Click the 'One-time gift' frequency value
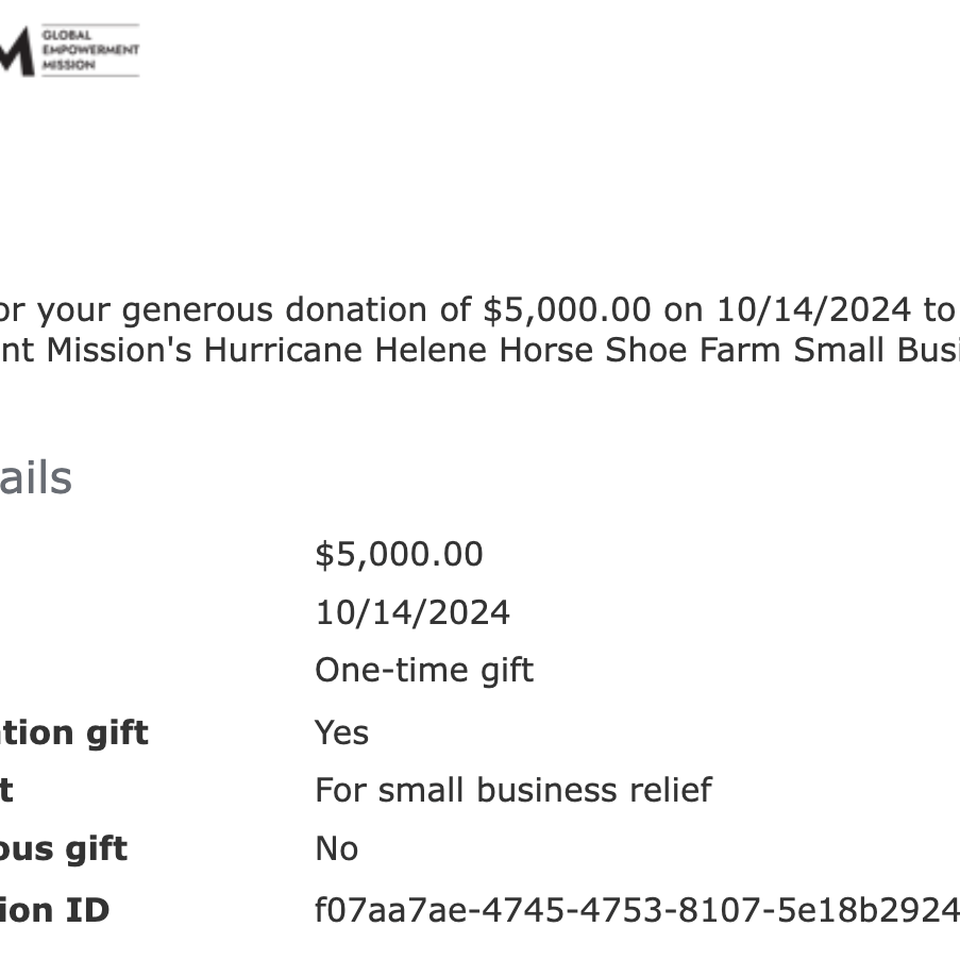Image resolution: width=960 pixels, height=960 pixels. point(424,671)
